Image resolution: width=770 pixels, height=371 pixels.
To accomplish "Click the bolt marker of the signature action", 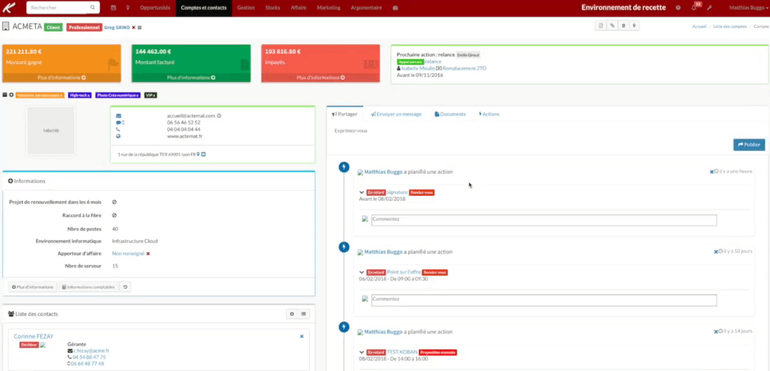I will [x=344, y=168].
